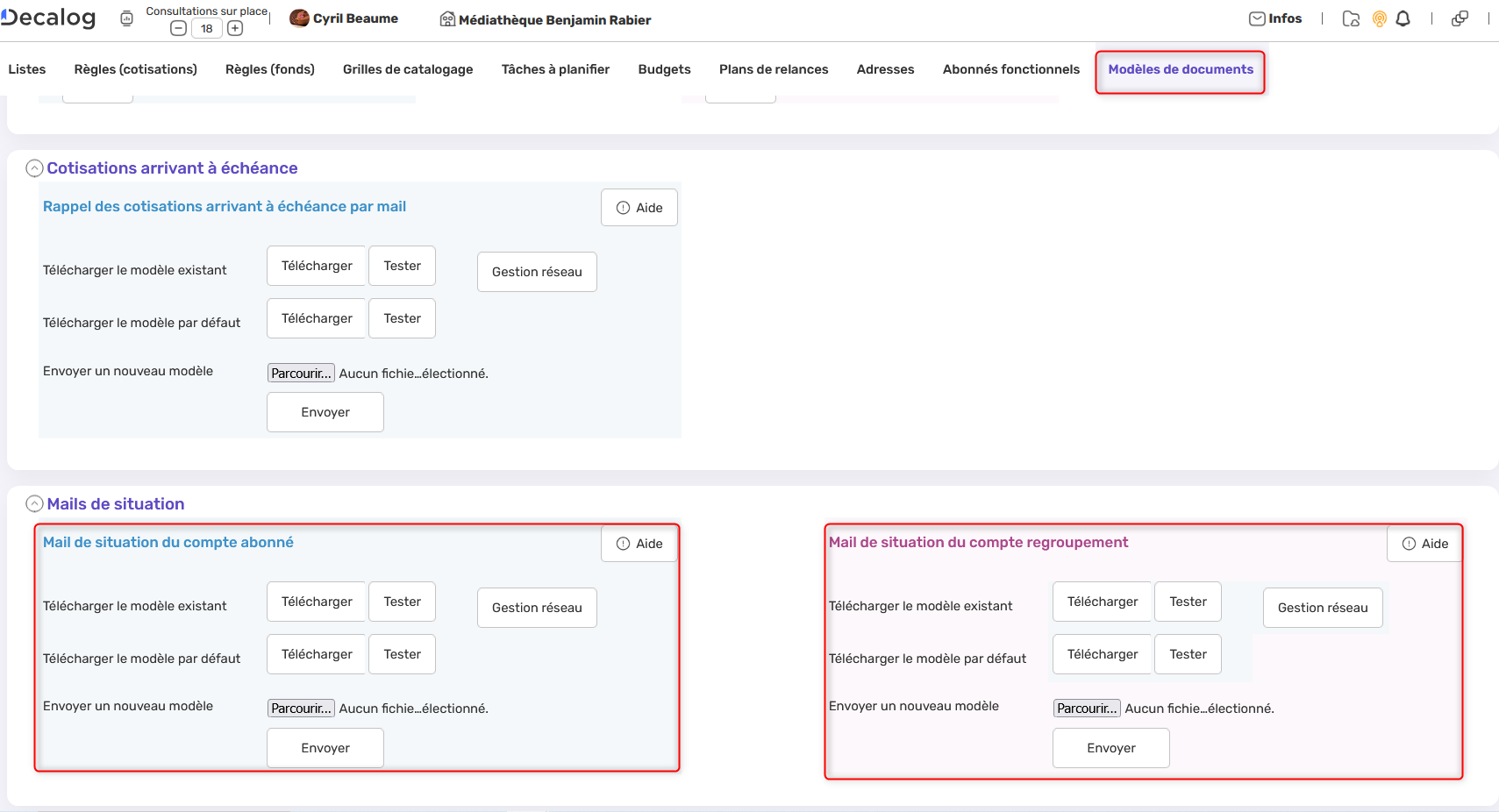The height and width of the screenshot is (812, 1499).
Task: Select the orange broadcast icon
Action: pyautogui.click(x=1378, y=18)
